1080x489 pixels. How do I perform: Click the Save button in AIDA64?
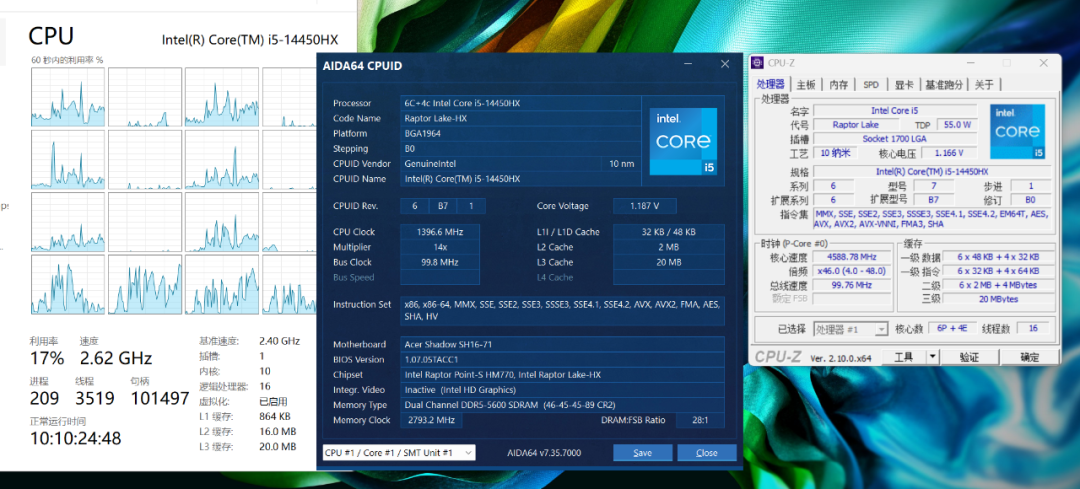point(643,452)
